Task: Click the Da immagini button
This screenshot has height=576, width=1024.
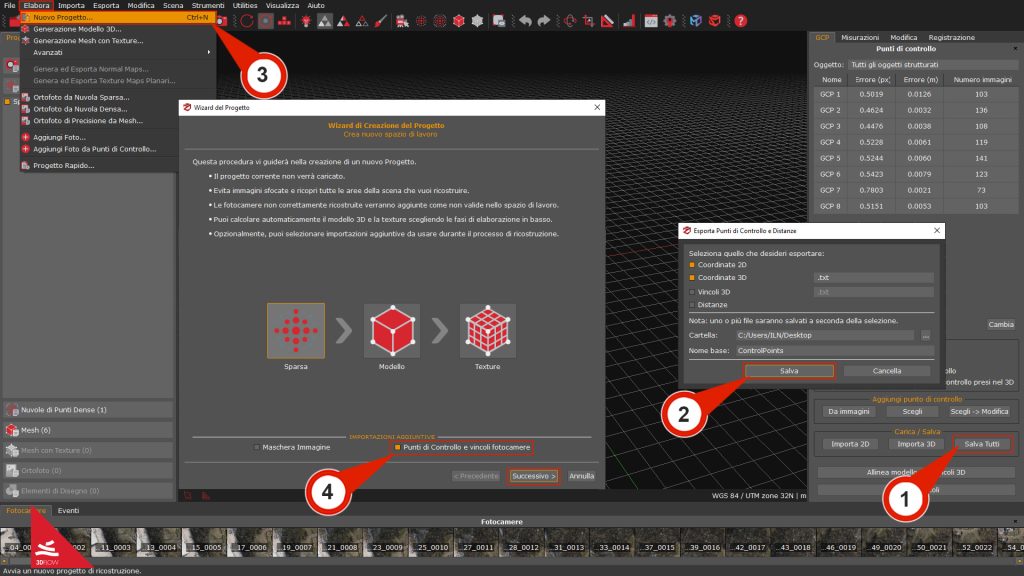Action: (x=848, y=411)
